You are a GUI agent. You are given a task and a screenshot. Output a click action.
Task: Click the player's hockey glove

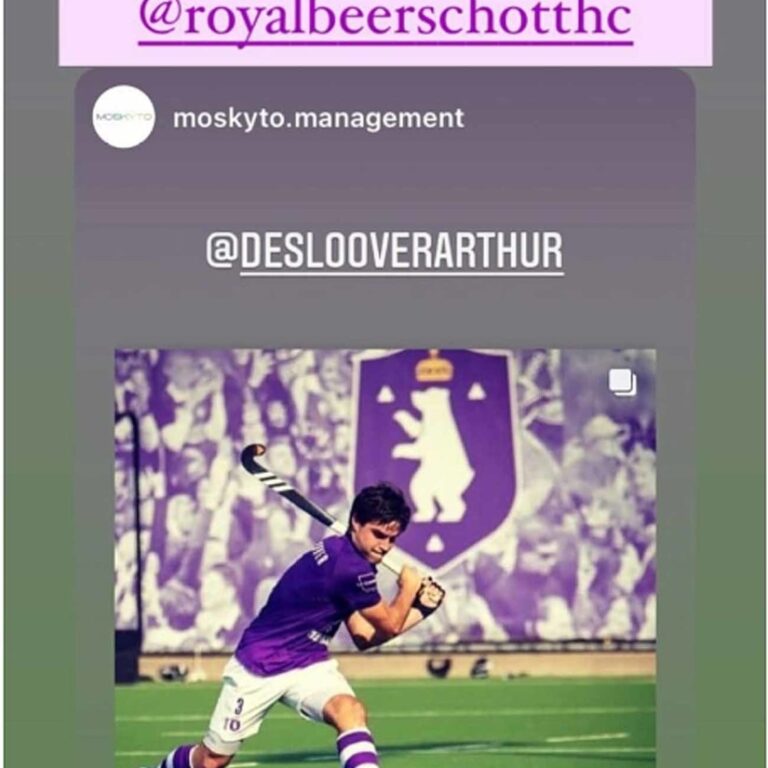tap(428, 597)
